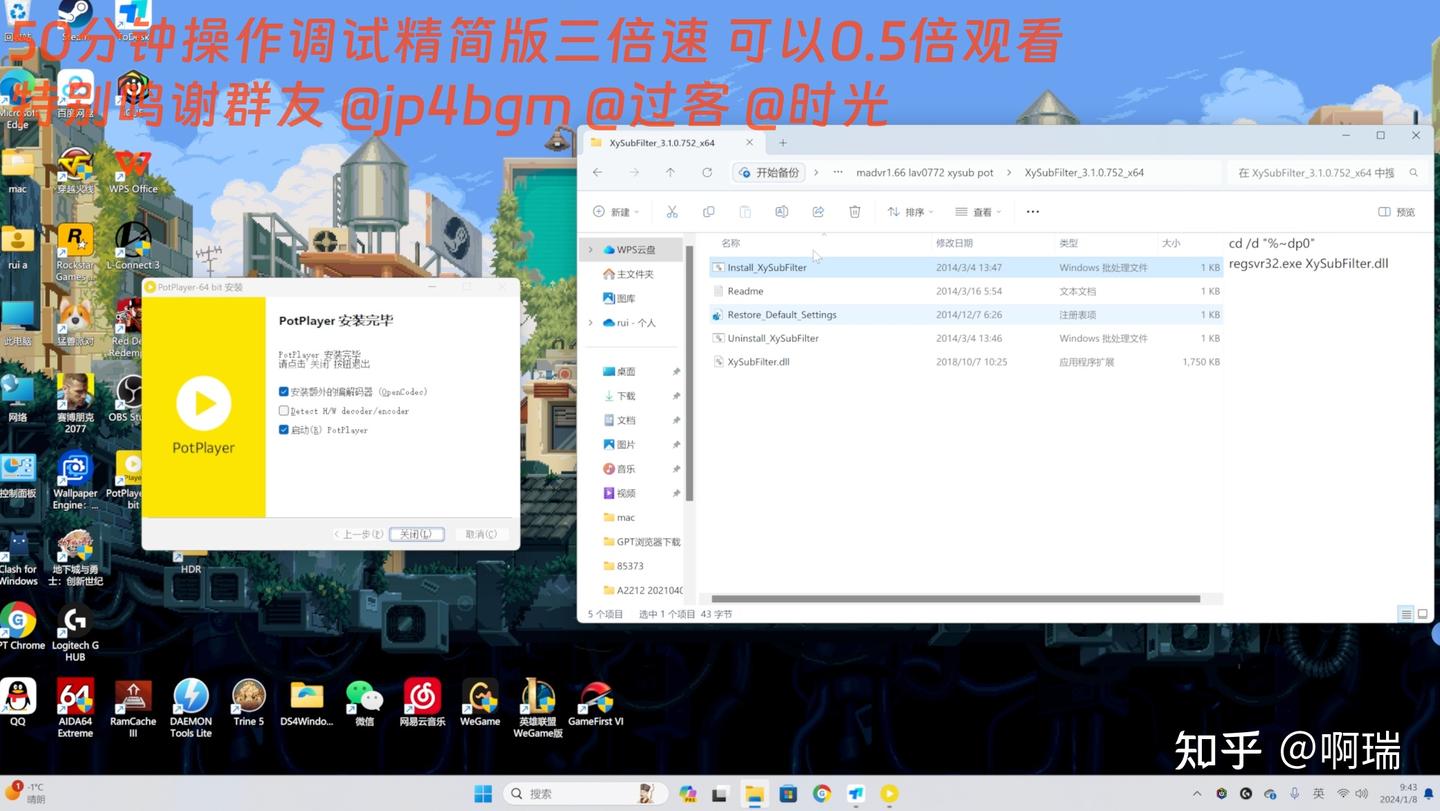This screenshot has height=811, width=1440.
Task: Click the 开始备份 button in address bar
Action: [x=769, y=172]
